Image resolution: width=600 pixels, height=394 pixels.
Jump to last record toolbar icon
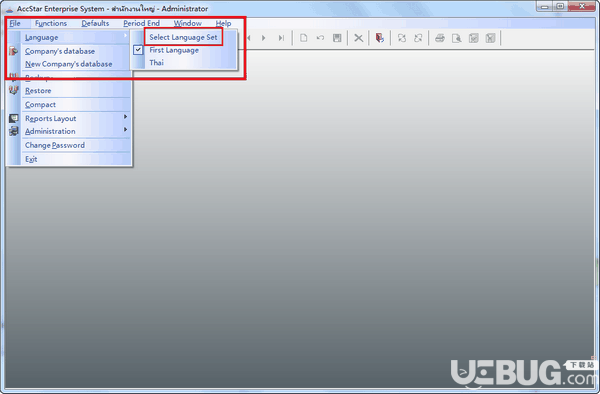coord(281,38)
